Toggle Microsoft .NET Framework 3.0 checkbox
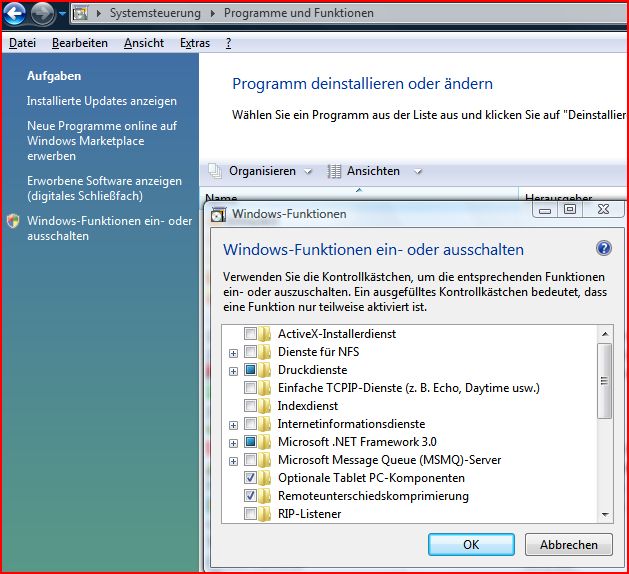 (x=250, y=442)
